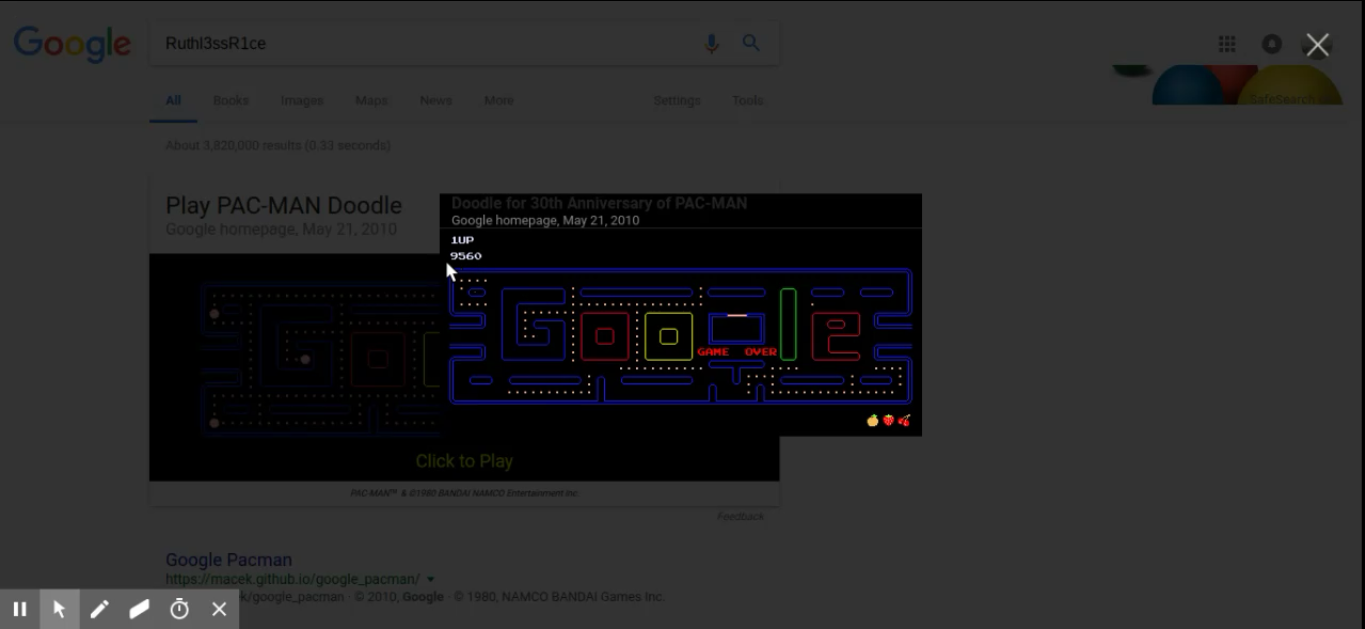Click the 1UP label in the game
Screen dimensions: 1365x629
click(462, 240)
